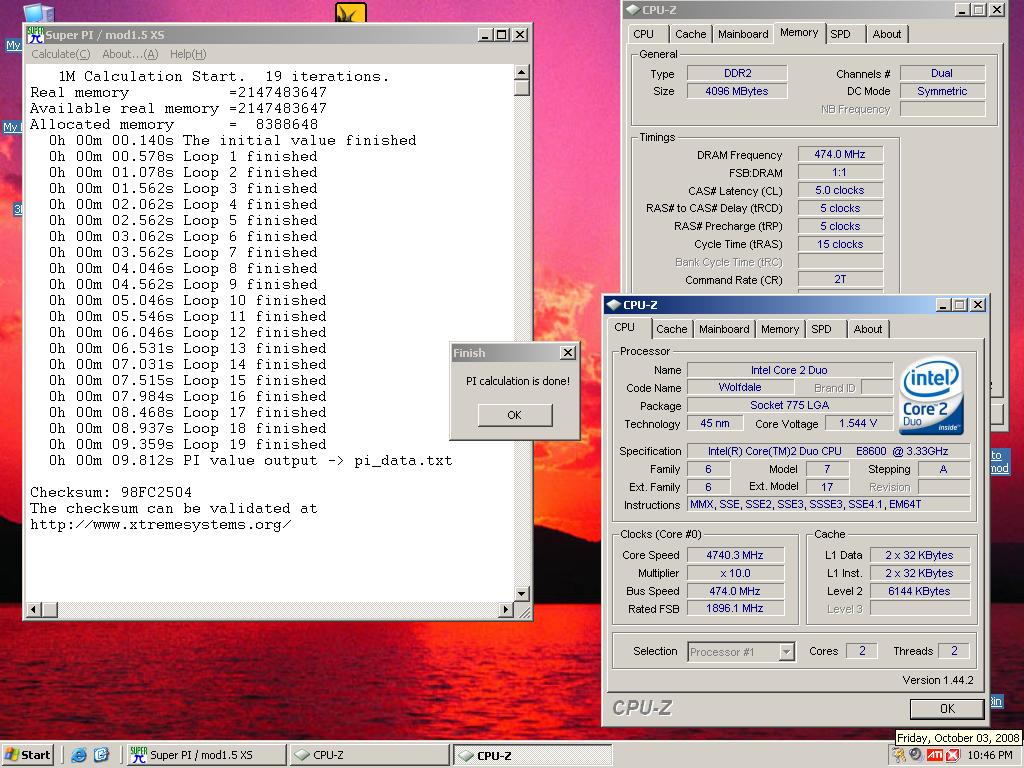This screenshot has height=768, width=1024.
Task: Click round tray icon beside ATI icon
Action: pos(916,755)
